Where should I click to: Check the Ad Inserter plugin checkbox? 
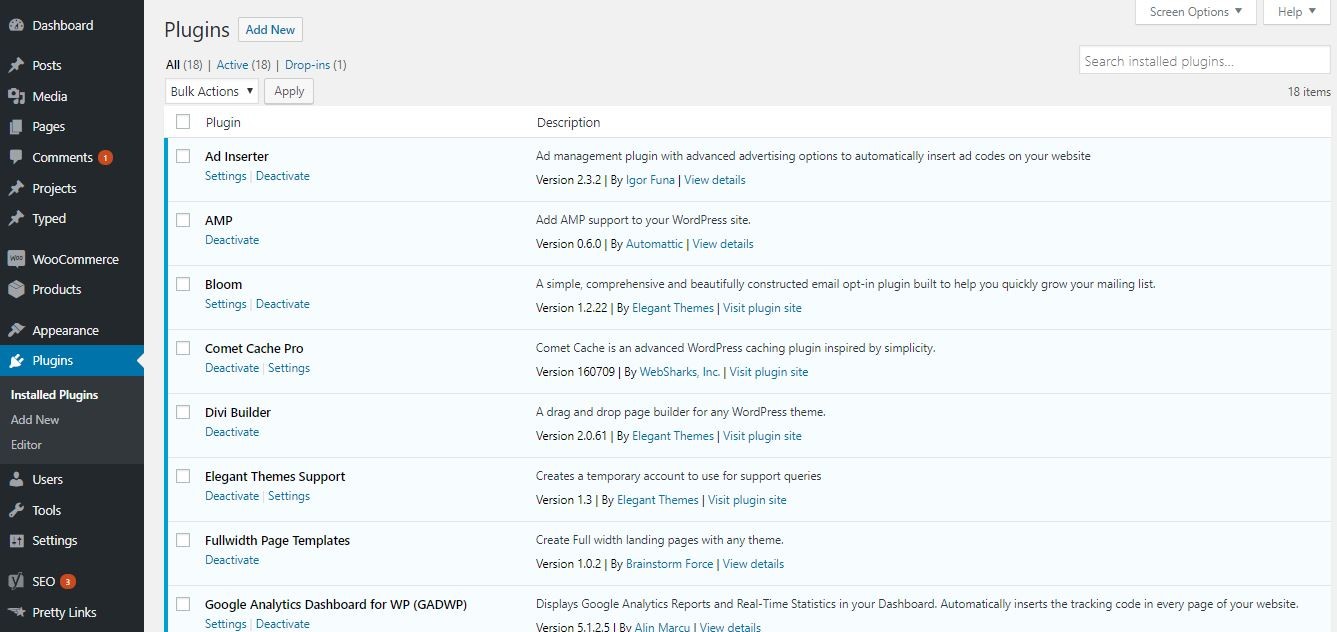(x=183, y=156)
